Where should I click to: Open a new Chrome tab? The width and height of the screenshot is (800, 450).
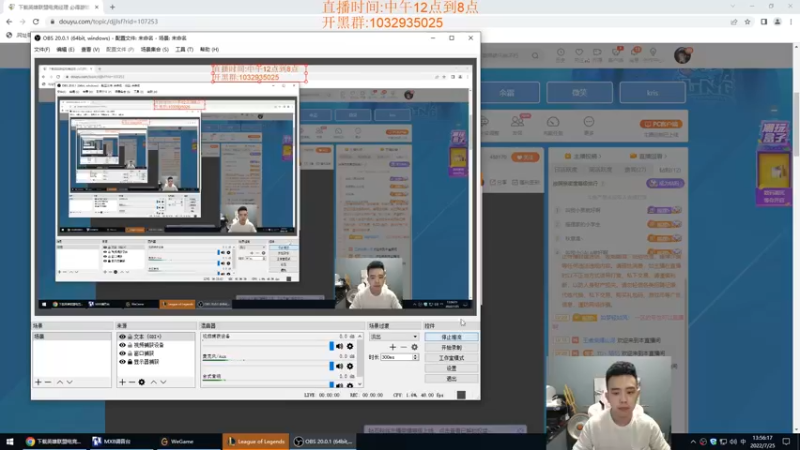(112, 7)
